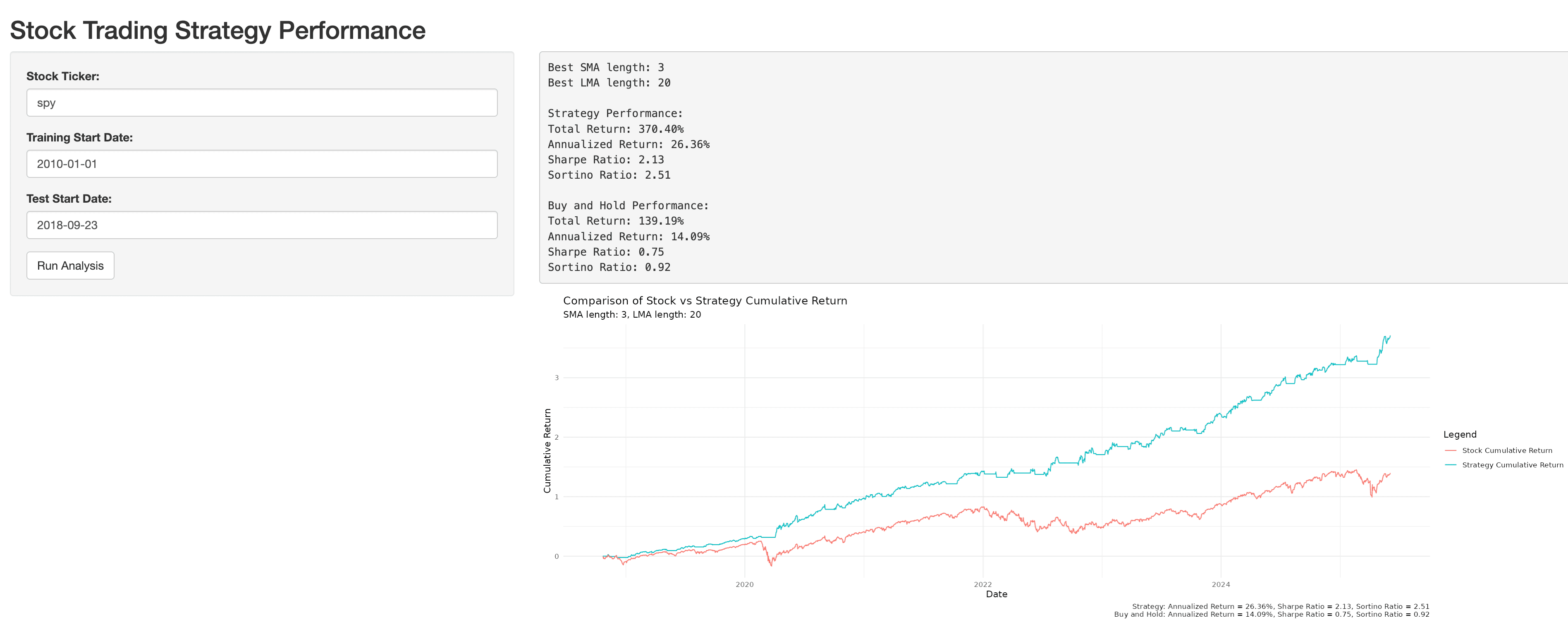Click the 'Best LMA length: 20' line
Viewport: 1568px width, 632px height.
click(x=609, y=83)
